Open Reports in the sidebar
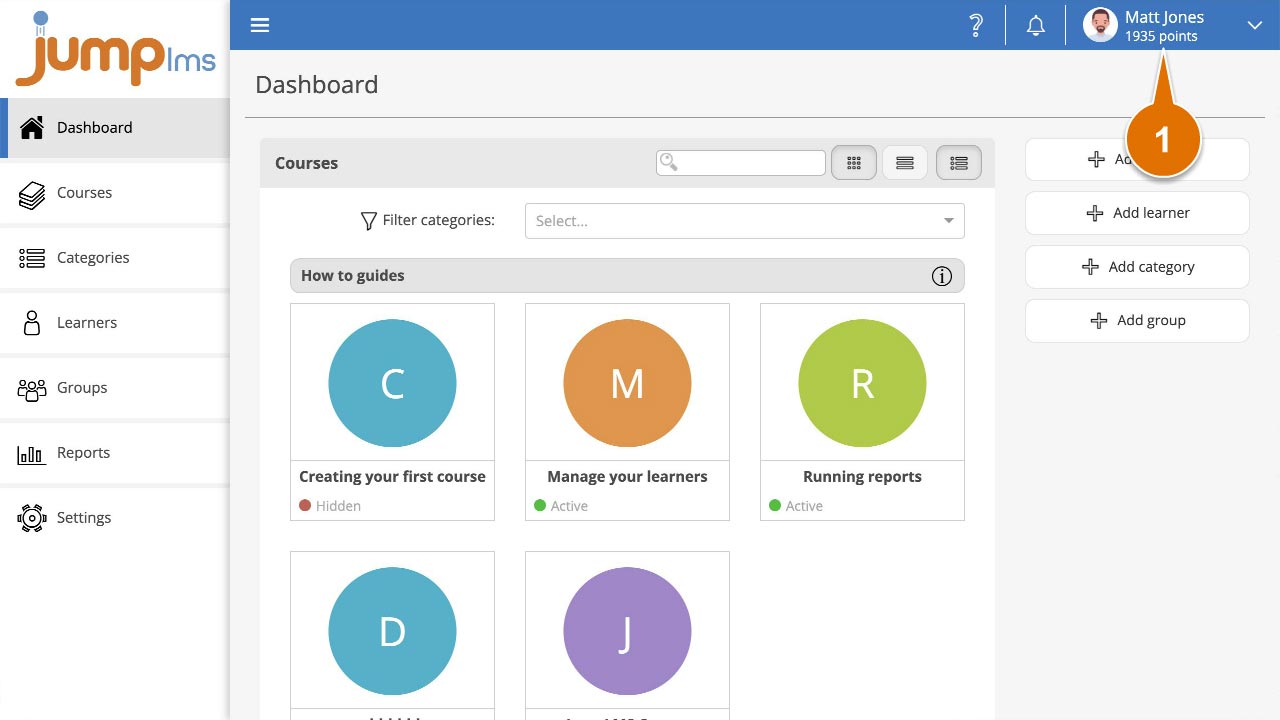This screenshot has width=1280, height=720. click(115, 453)
